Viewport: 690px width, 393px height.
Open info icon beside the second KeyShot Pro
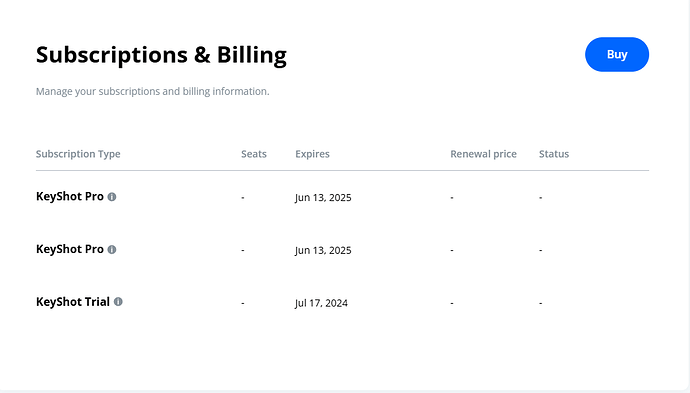click(x=112, y=250)
